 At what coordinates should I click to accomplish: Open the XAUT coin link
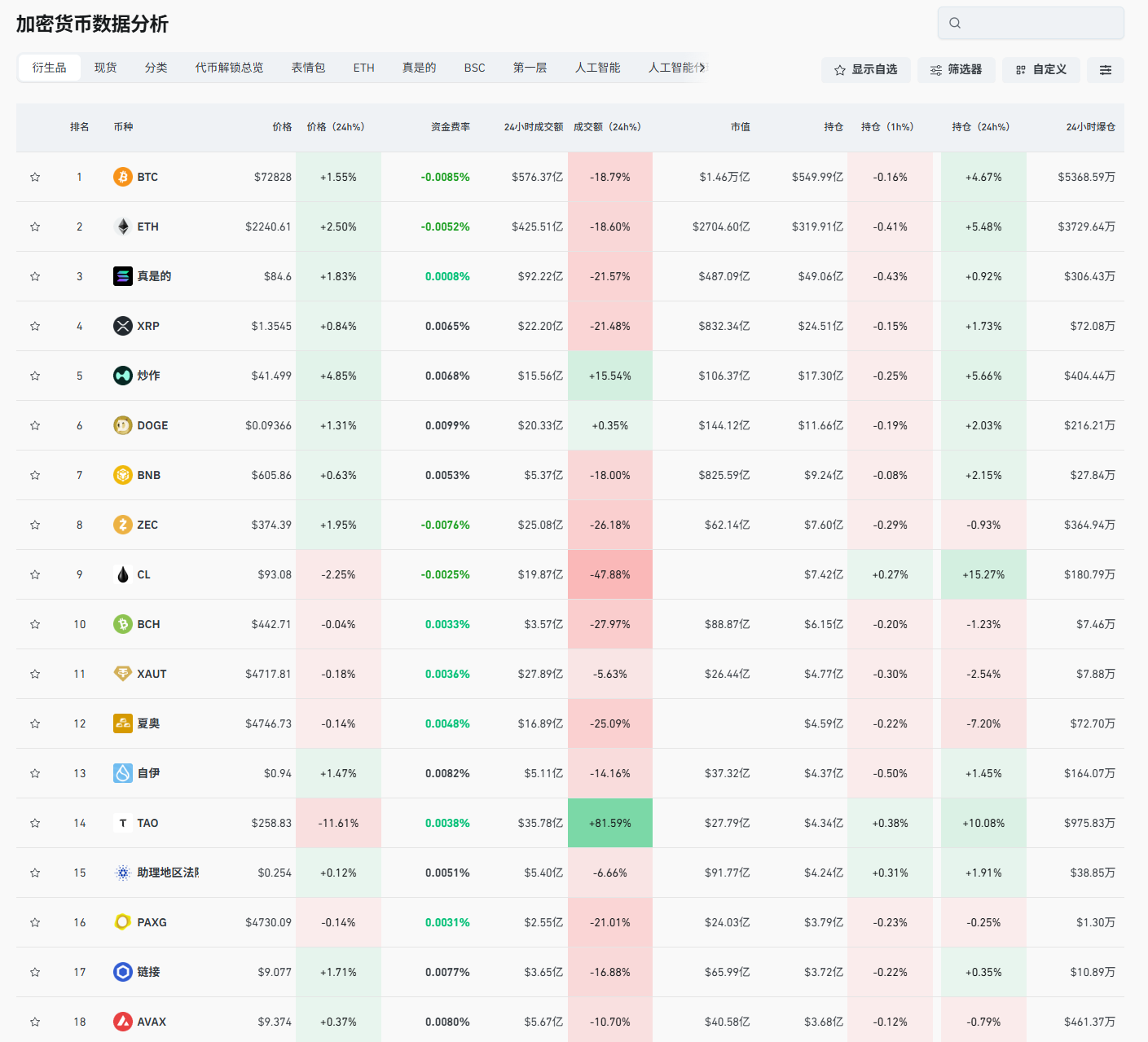click(x=152, y=674)
